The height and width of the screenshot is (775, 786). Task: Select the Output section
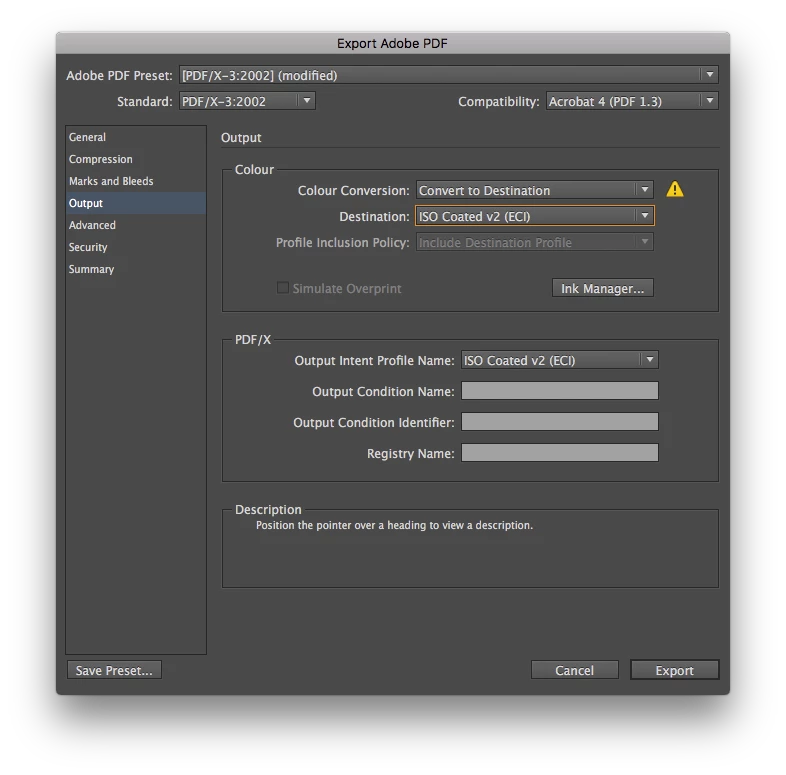coord(135,203)
